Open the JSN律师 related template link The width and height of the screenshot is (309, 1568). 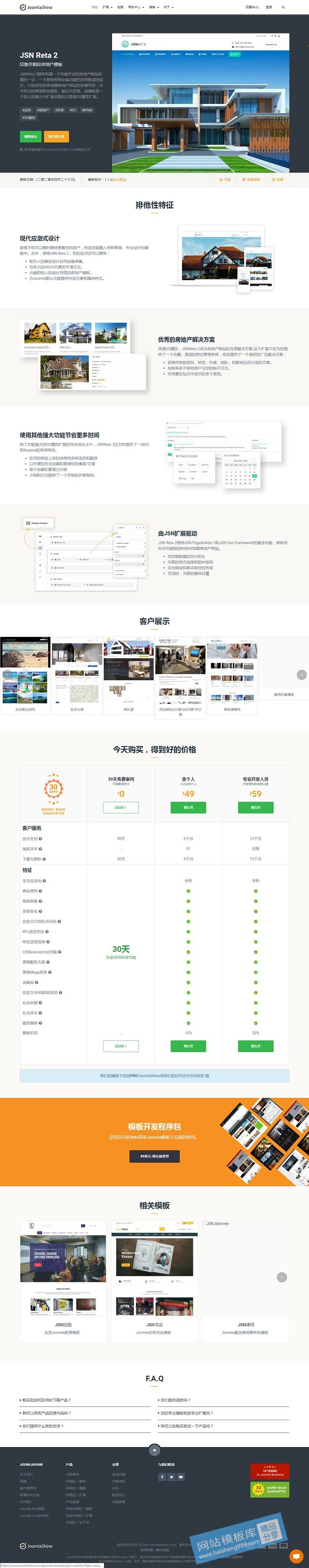(246, 1325)
